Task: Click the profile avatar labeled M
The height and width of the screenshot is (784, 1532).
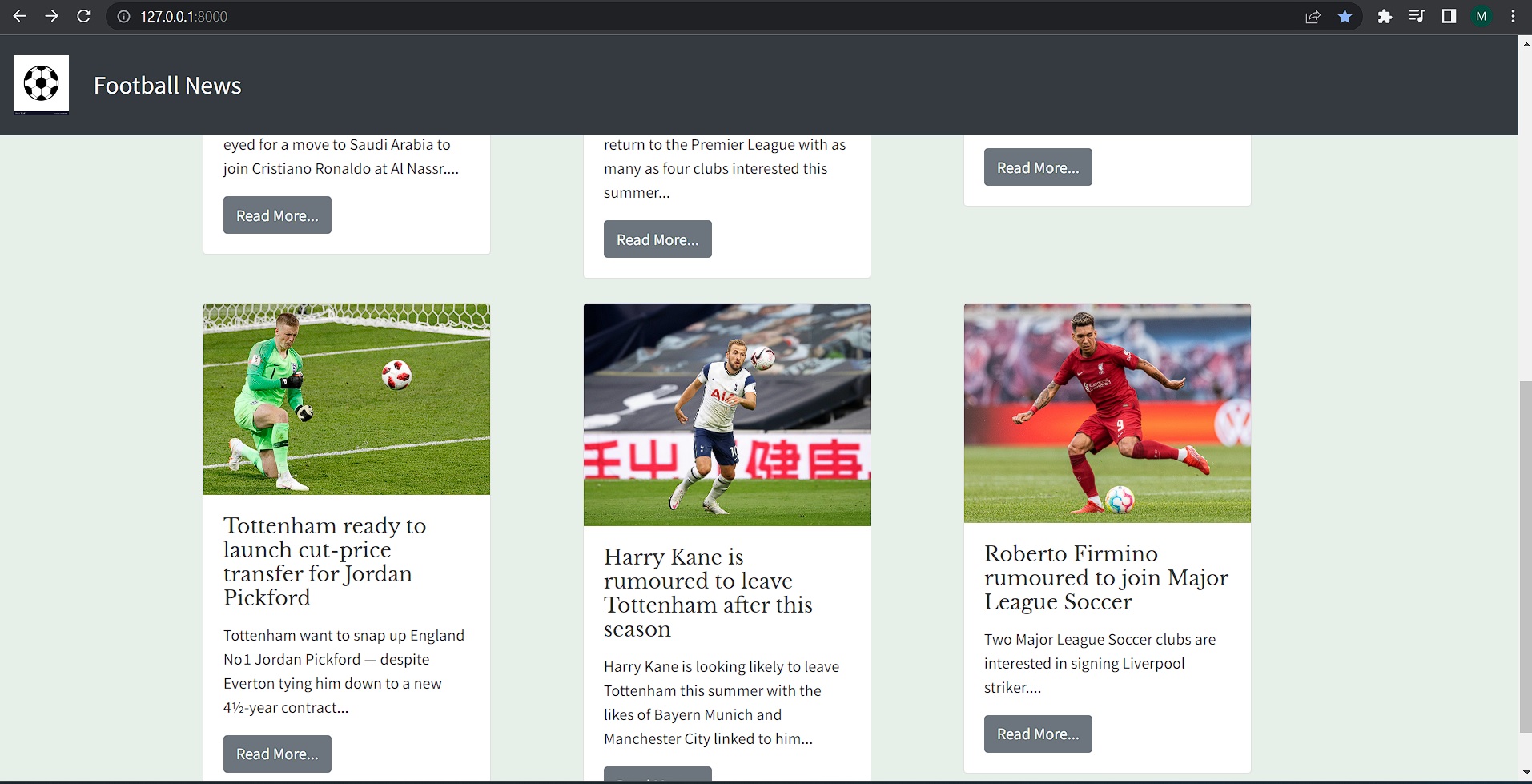Action: [1482, 16]
